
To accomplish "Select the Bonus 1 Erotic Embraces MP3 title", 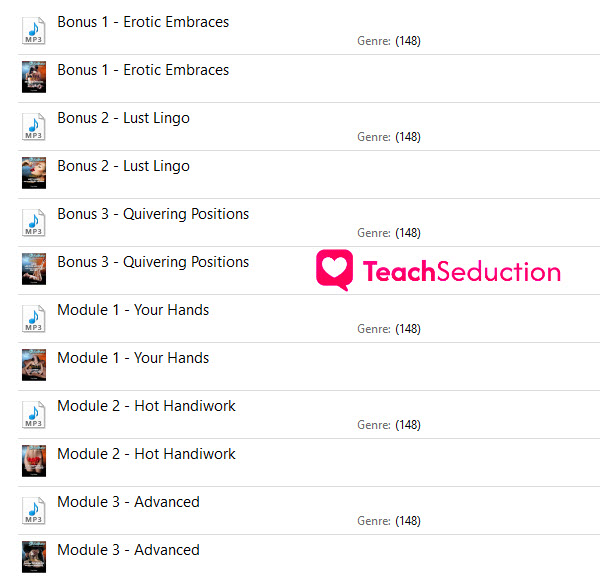I will pos(143,22).
